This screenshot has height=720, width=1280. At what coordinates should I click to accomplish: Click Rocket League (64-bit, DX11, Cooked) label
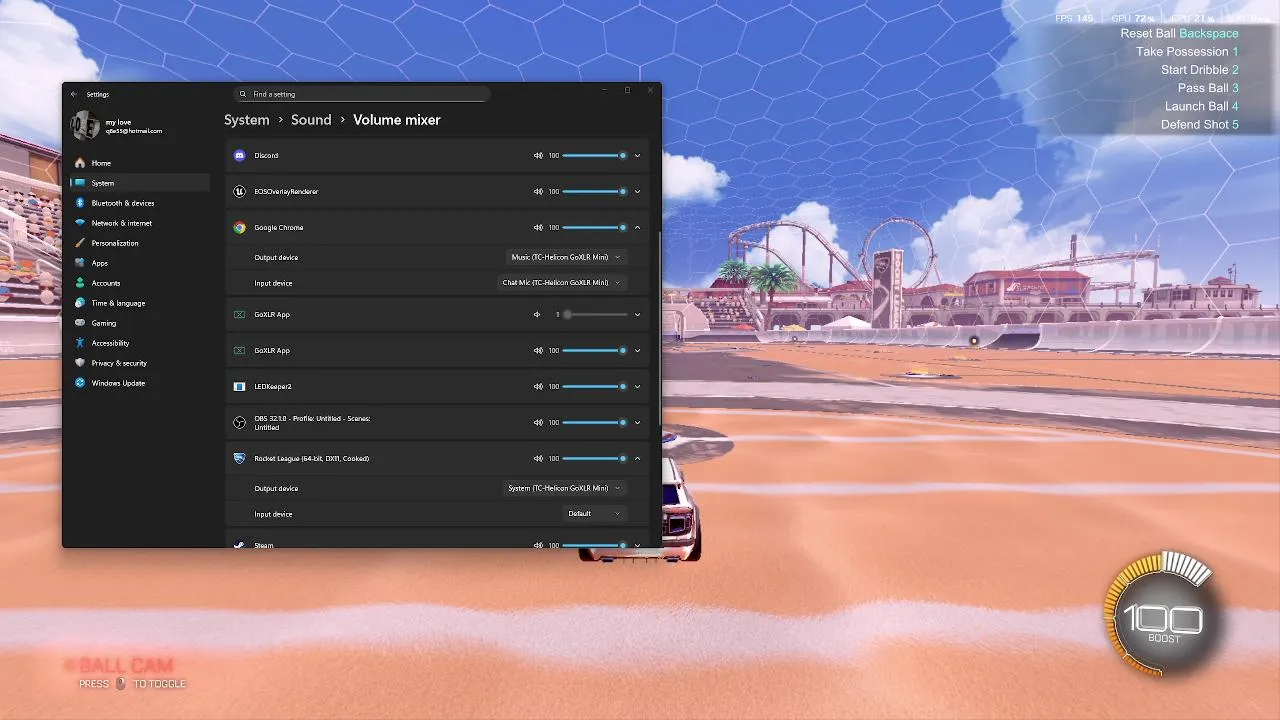pyautogui.click(x=311, y=458)
